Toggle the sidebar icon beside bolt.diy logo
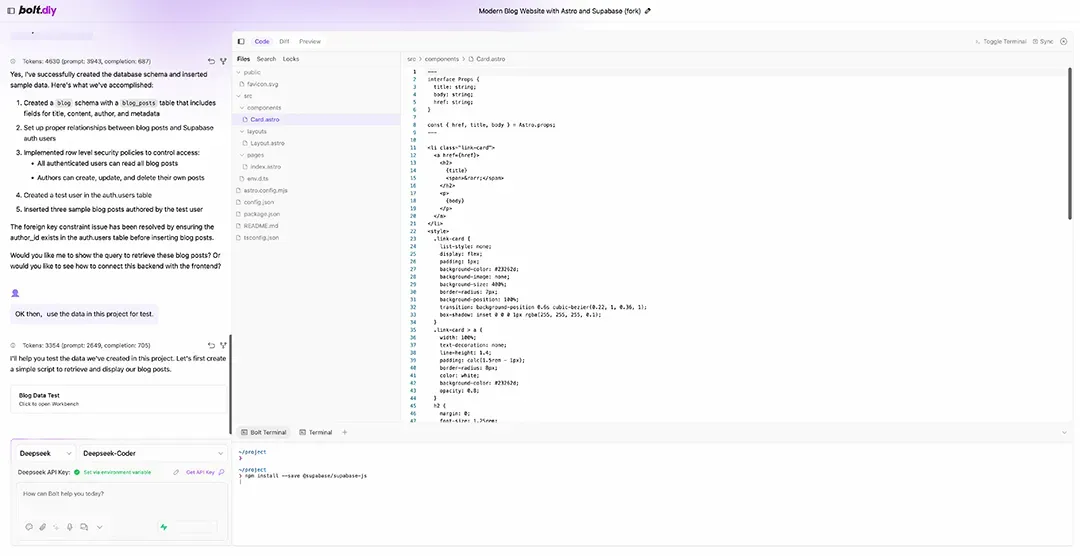Screen dimensions: 1080x556 point(11,11)
